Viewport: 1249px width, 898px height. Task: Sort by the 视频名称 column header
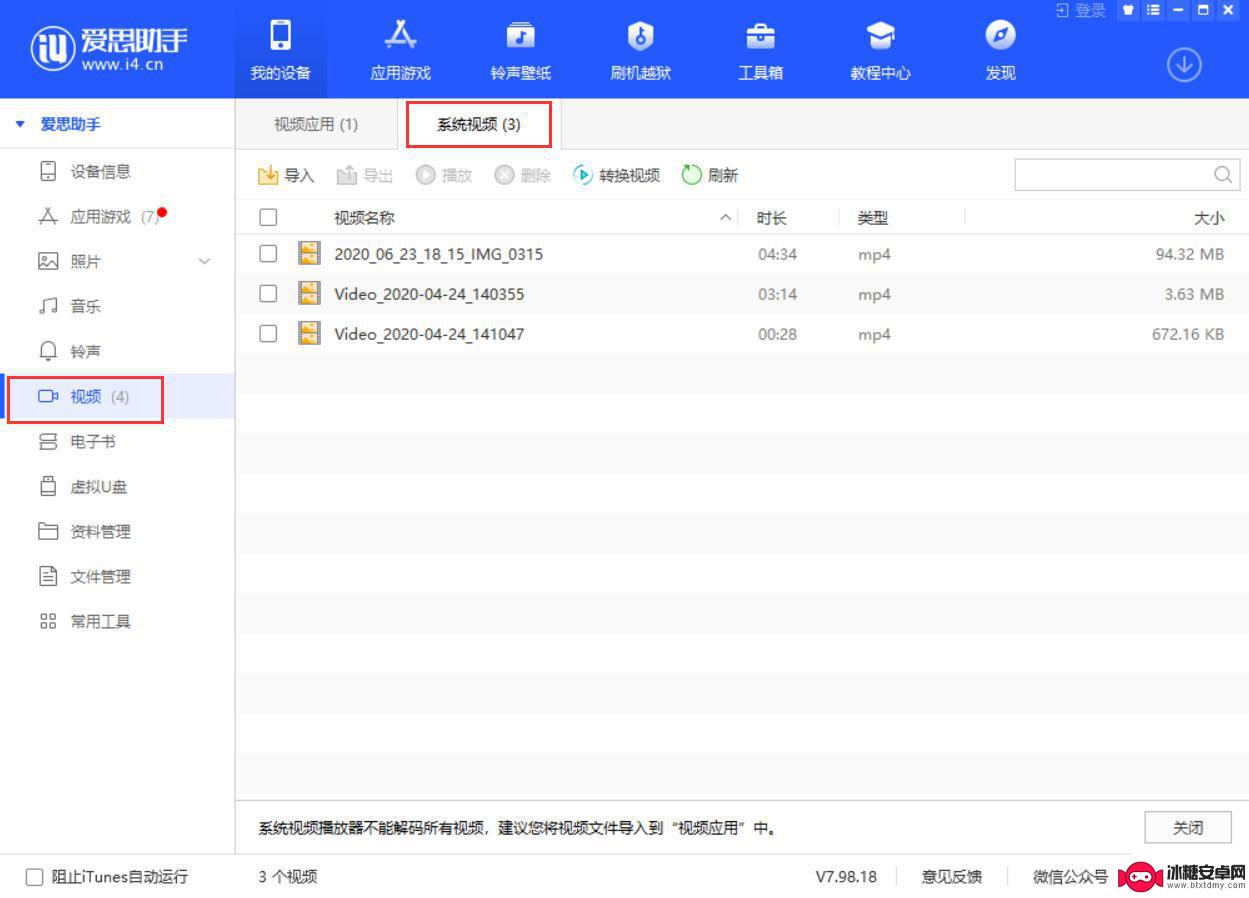pyautogui.click(x=364, y=217)
